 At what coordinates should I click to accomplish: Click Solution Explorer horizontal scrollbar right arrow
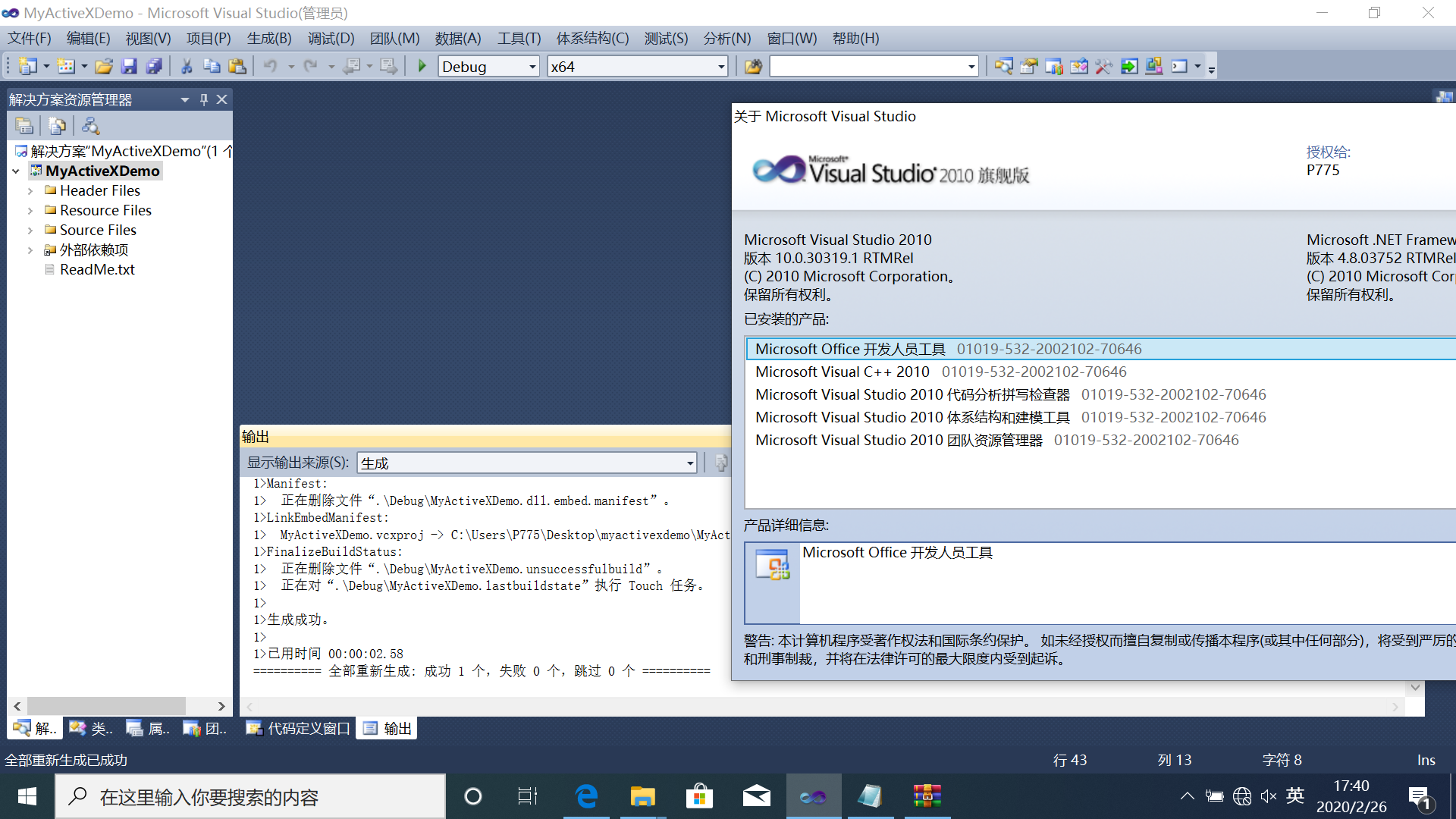[221, 706]
